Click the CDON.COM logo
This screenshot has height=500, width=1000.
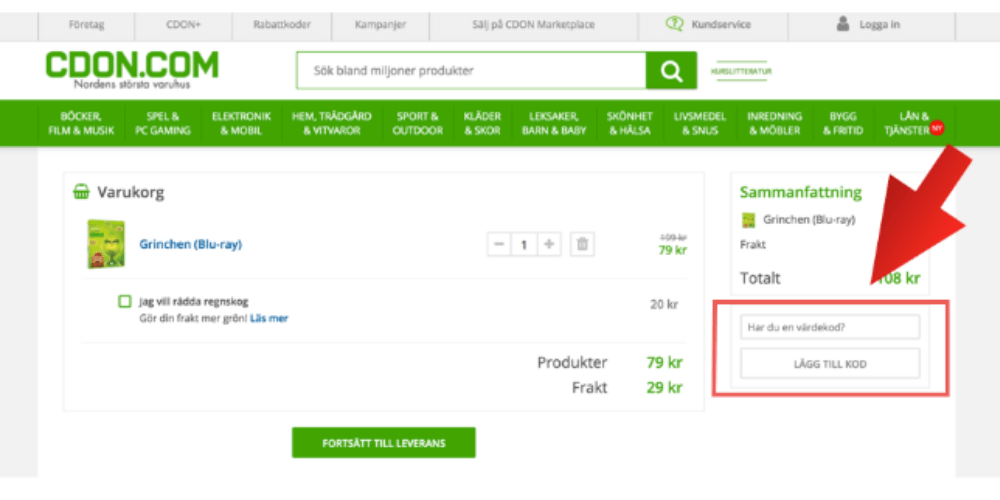(x=131, y=70)
